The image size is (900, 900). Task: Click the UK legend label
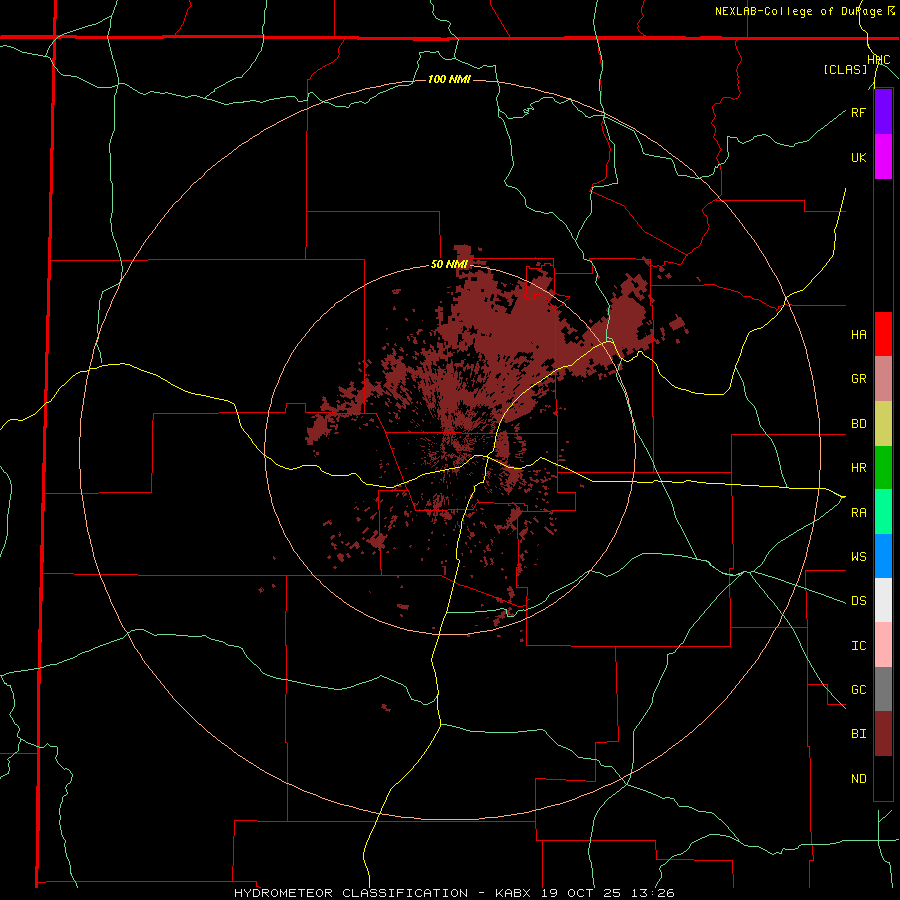pyautogui.click(x=858, y=157)
